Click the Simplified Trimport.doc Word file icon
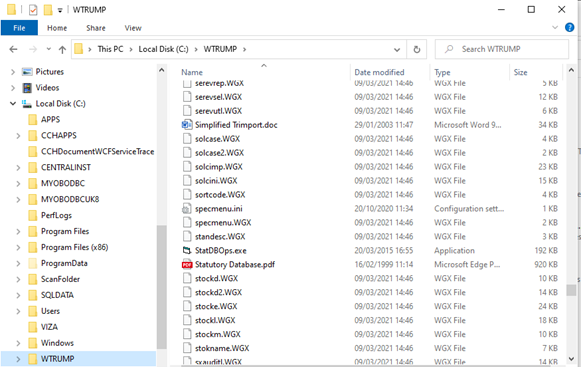The width and height of the screenshot is (581, 367). 187,125
